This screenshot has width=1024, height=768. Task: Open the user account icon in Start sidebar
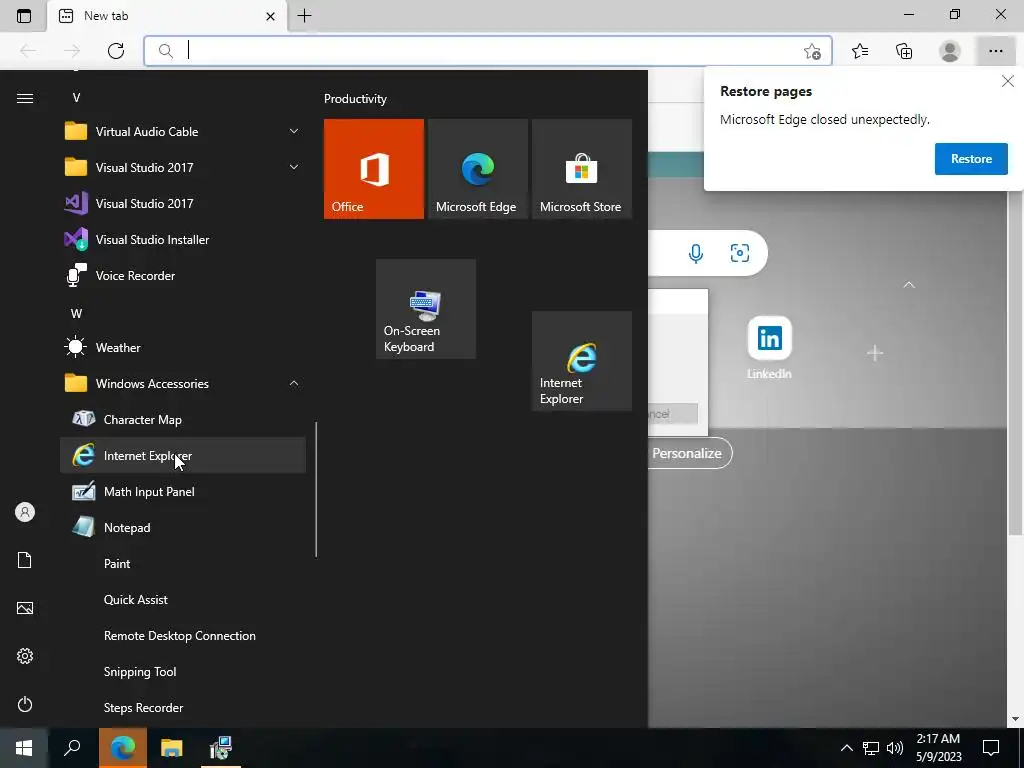point(25,512)
